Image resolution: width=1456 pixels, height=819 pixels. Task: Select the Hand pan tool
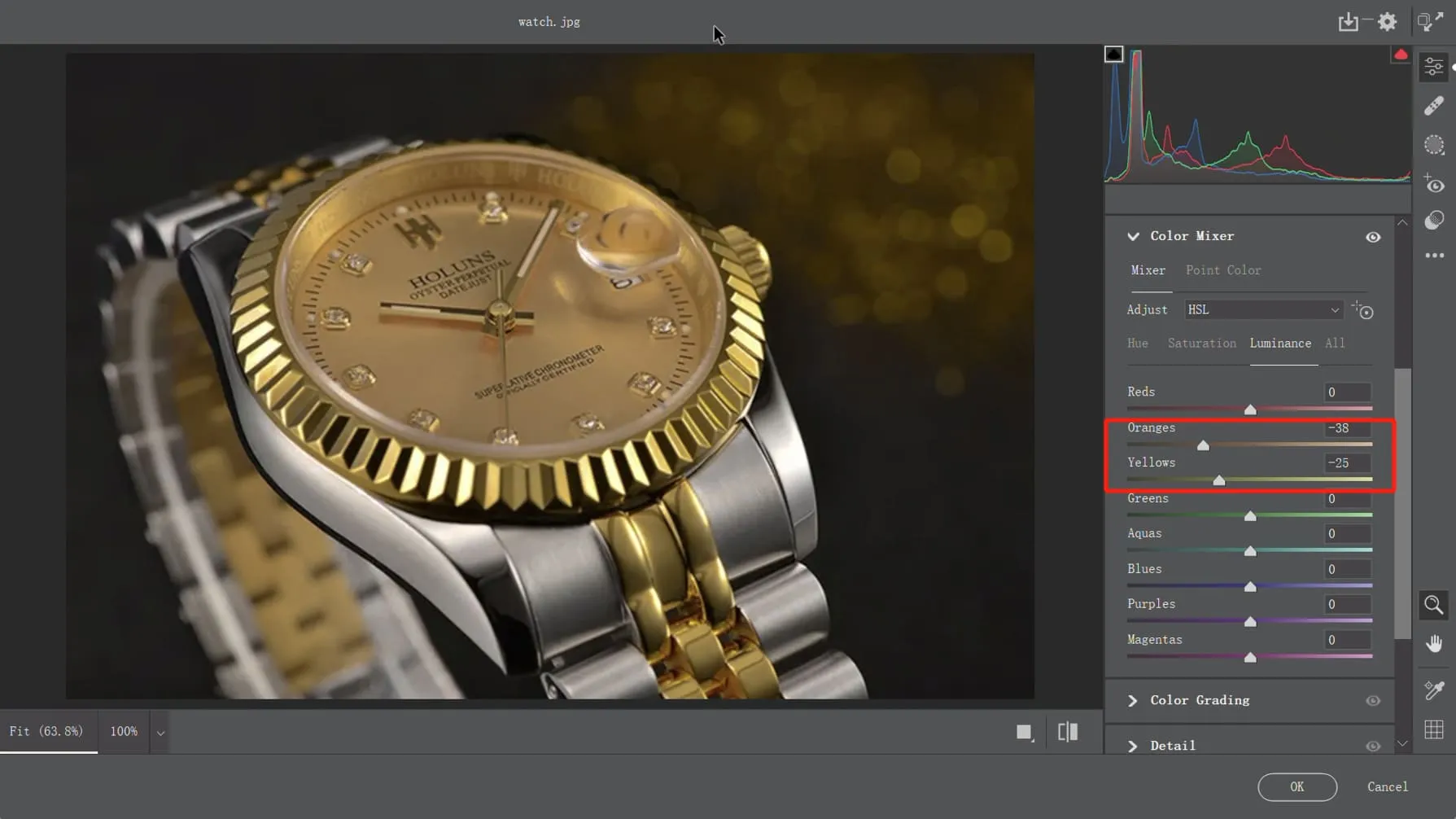(x=1434, y=644)
